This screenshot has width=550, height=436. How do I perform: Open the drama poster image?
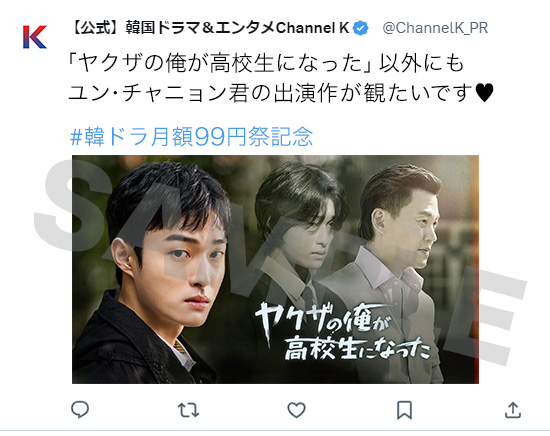pyautogui.click(x=275, y=269)
